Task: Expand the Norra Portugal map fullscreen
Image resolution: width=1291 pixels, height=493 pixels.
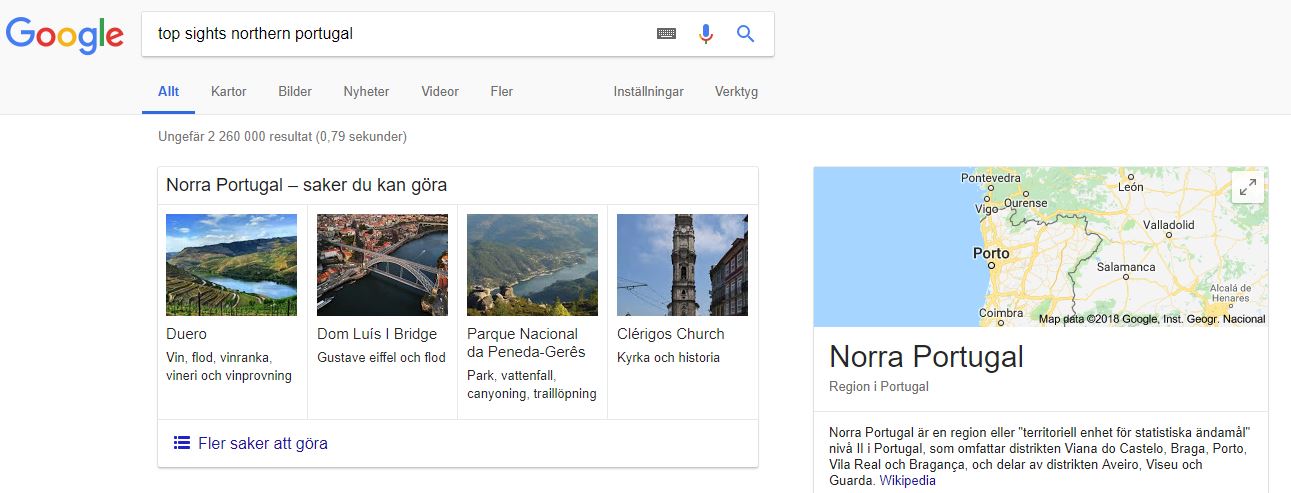Action: tap(1248, 187)
